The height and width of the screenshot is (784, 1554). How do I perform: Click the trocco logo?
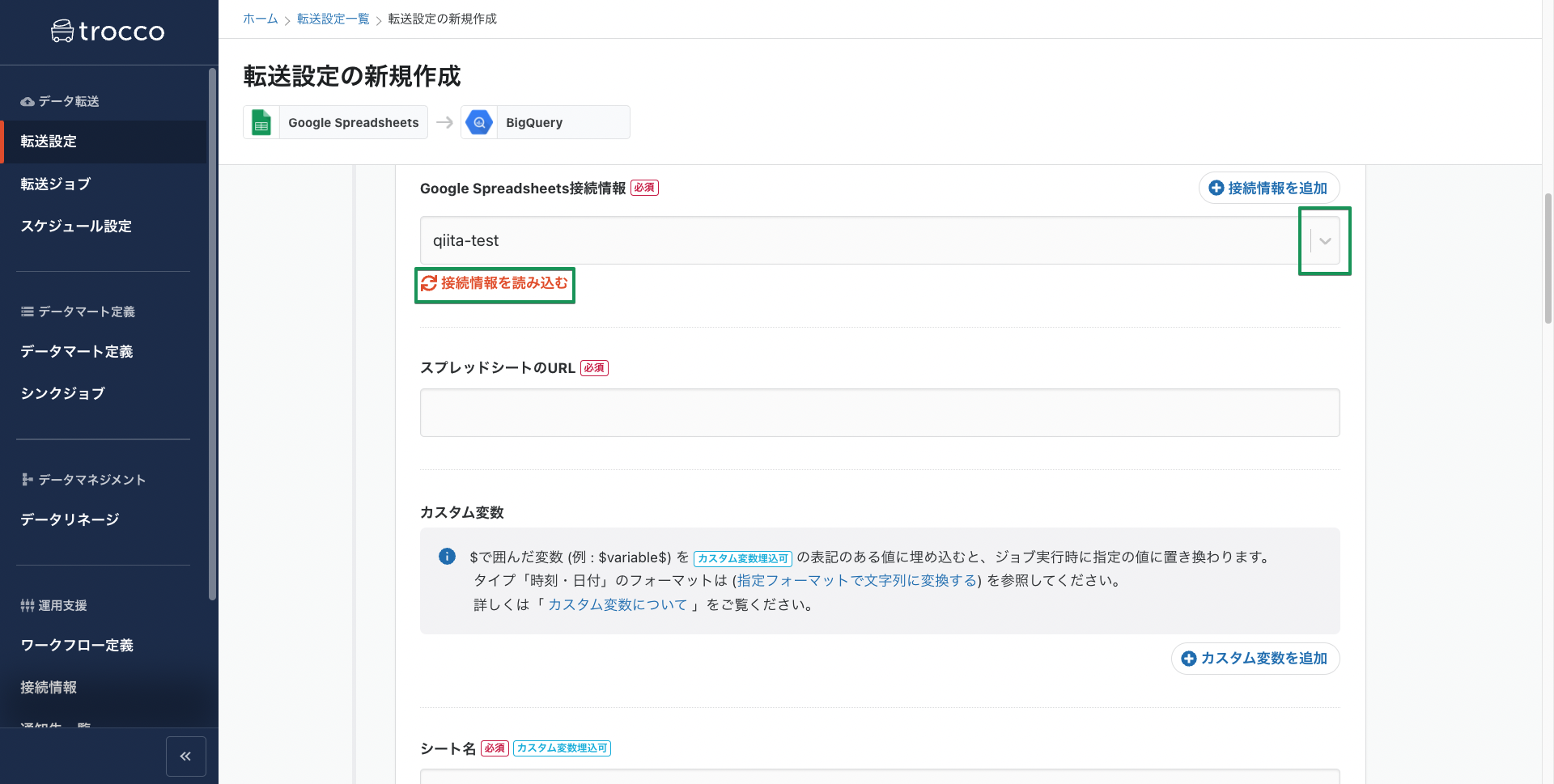108,31
